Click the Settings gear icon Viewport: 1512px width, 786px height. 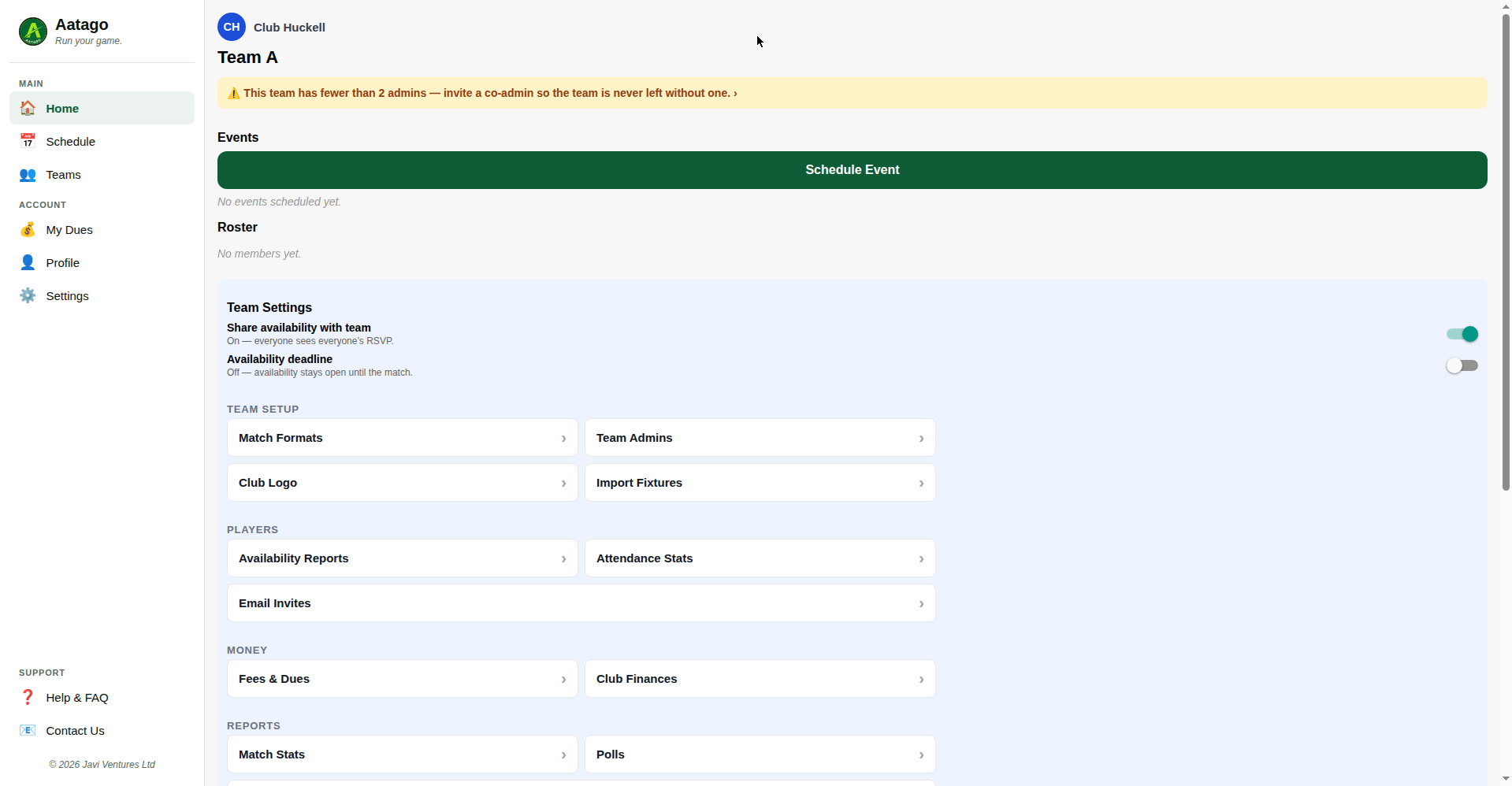[x=28, y=295]
